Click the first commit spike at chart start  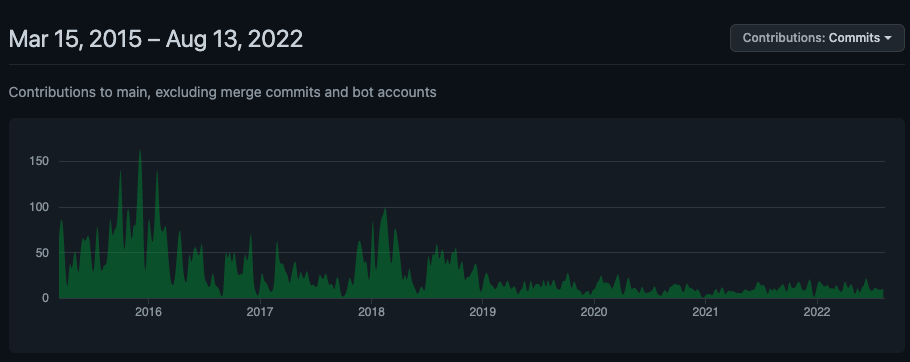pos(61,221)
